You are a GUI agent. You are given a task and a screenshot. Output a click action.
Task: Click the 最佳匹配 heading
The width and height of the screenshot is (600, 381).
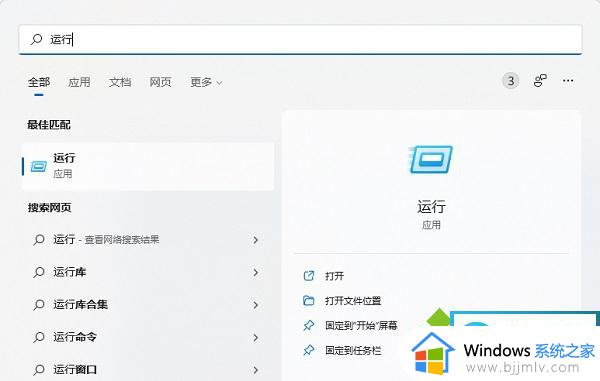pos(49,125)
